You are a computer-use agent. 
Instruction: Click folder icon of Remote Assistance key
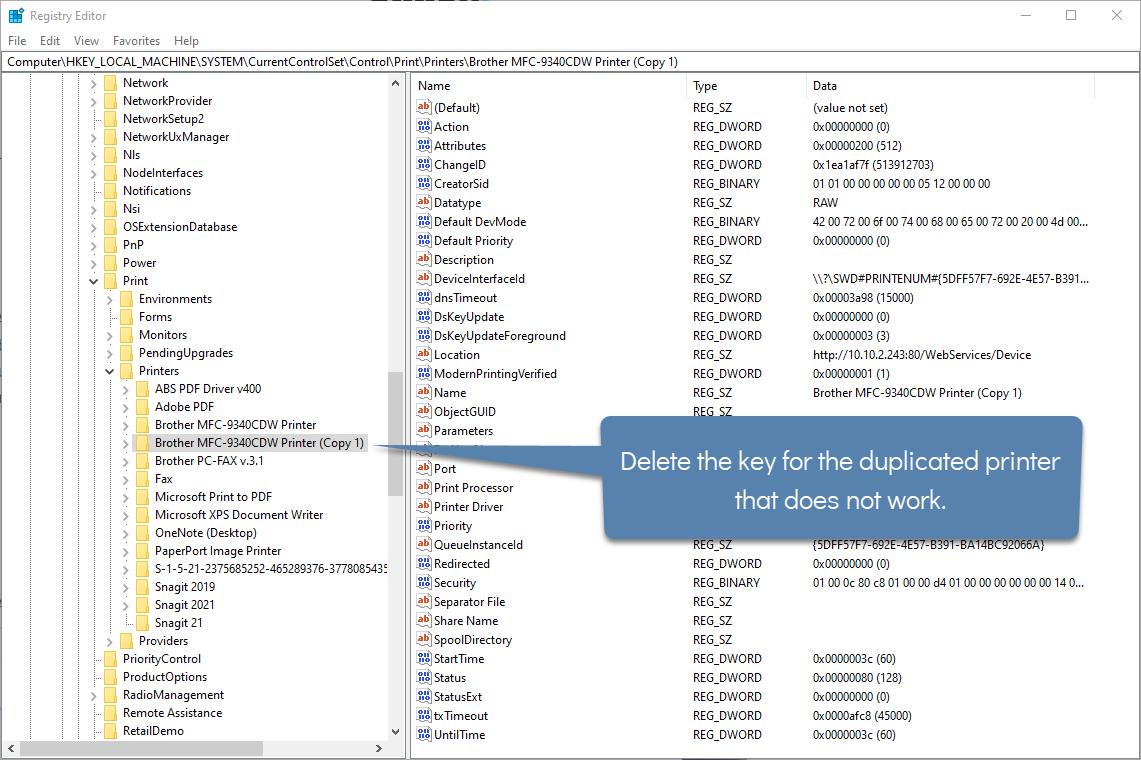pos(111,713)
